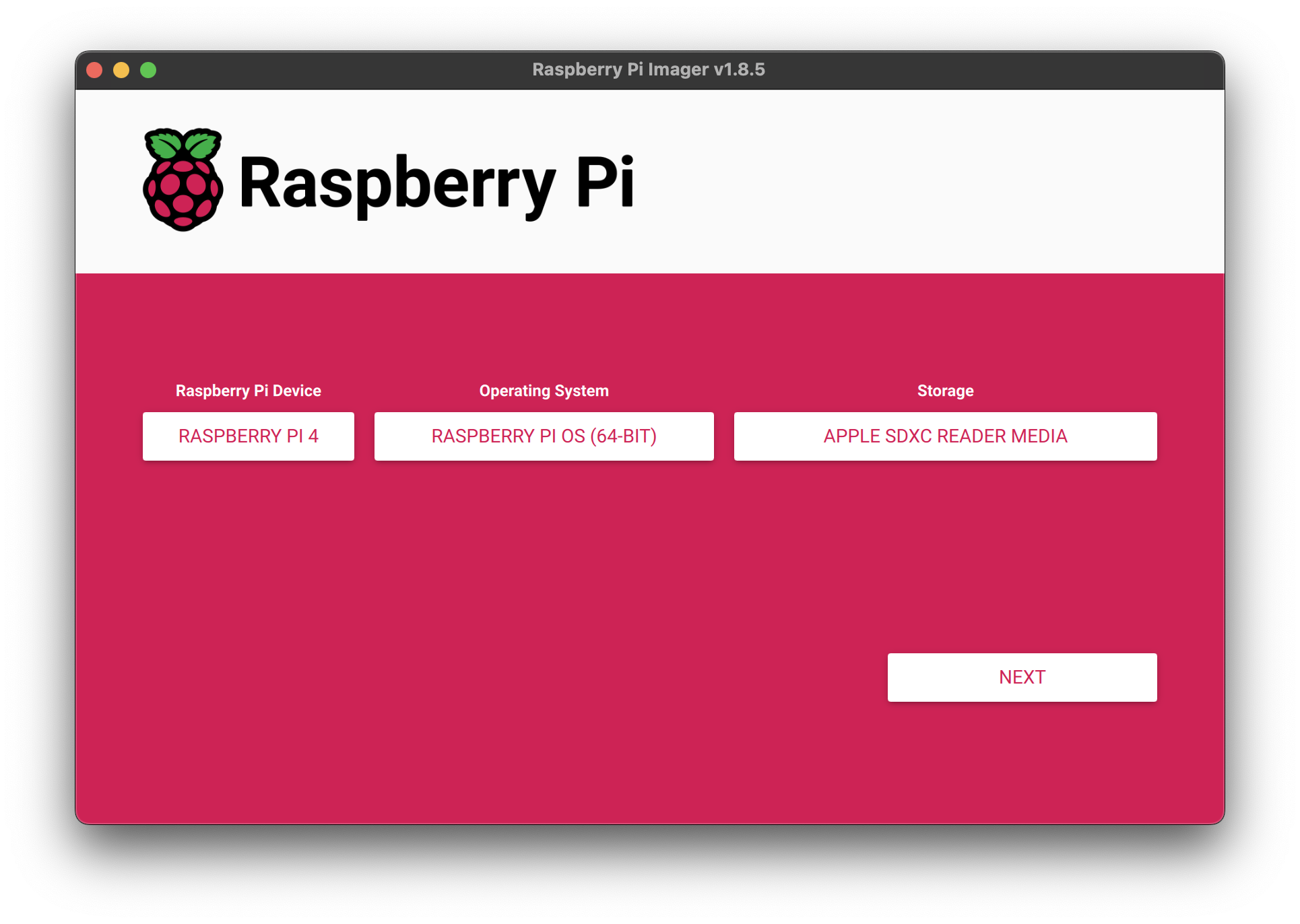
Task: Click the white header area above the pink panel
Action: click(x=876, y=182)
